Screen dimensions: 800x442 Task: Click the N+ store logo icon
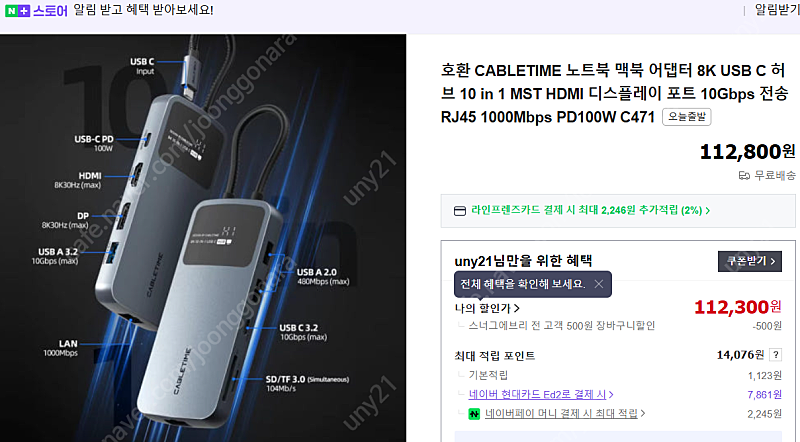tap(17, 11)
